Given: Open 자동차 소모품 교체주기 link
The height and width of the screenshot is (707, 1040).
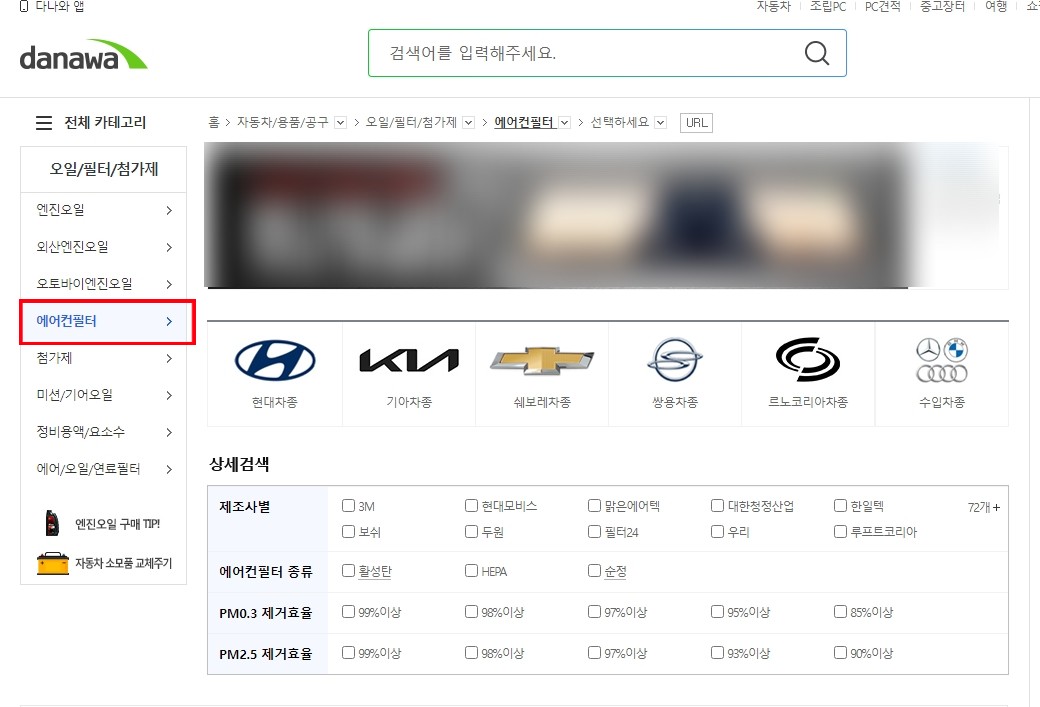Looking at the screenshot, I should (123, 563).
